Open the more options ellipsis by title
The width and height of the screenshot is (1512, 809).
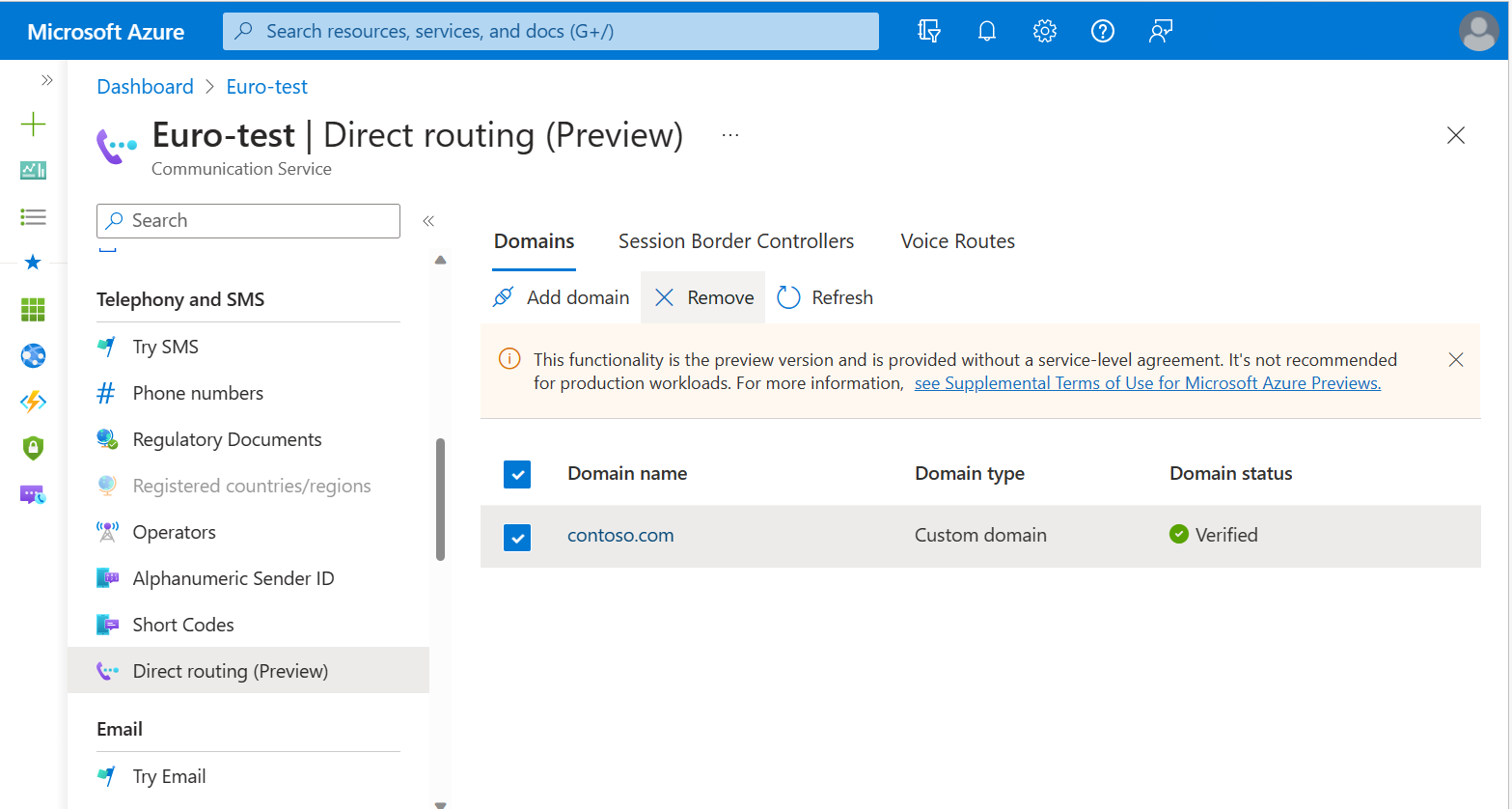click(730, 135)
